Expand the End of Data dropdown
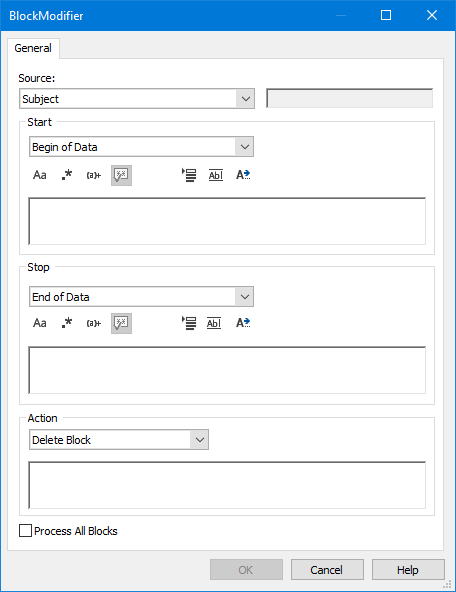Screen dimensions: 456x592 141,297
